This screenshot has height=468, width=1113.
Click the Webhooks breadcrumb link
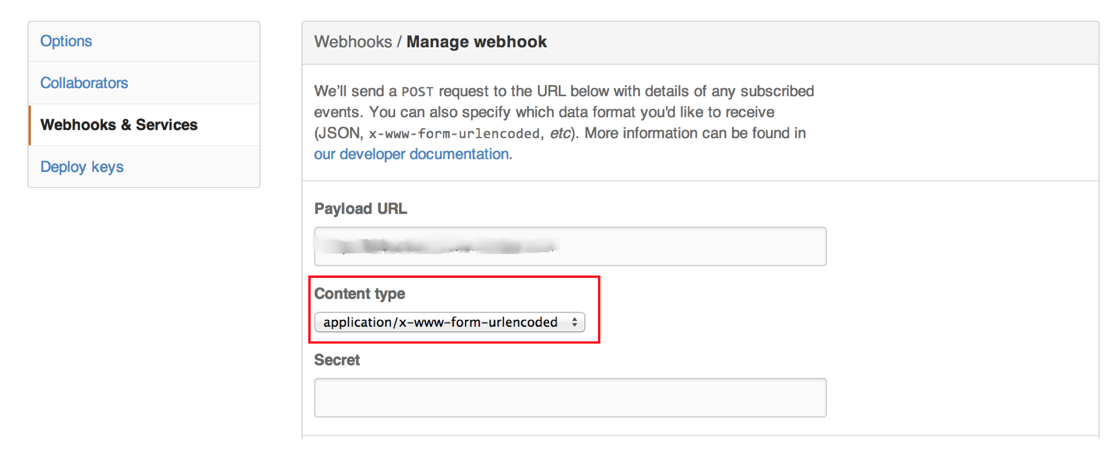352,42
